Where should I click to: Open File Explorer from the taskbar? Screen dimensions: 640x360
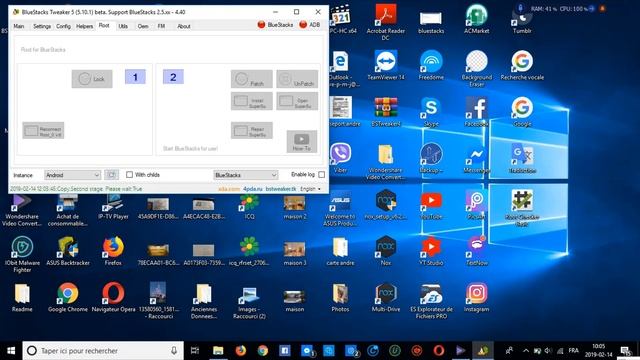point(218,351)
